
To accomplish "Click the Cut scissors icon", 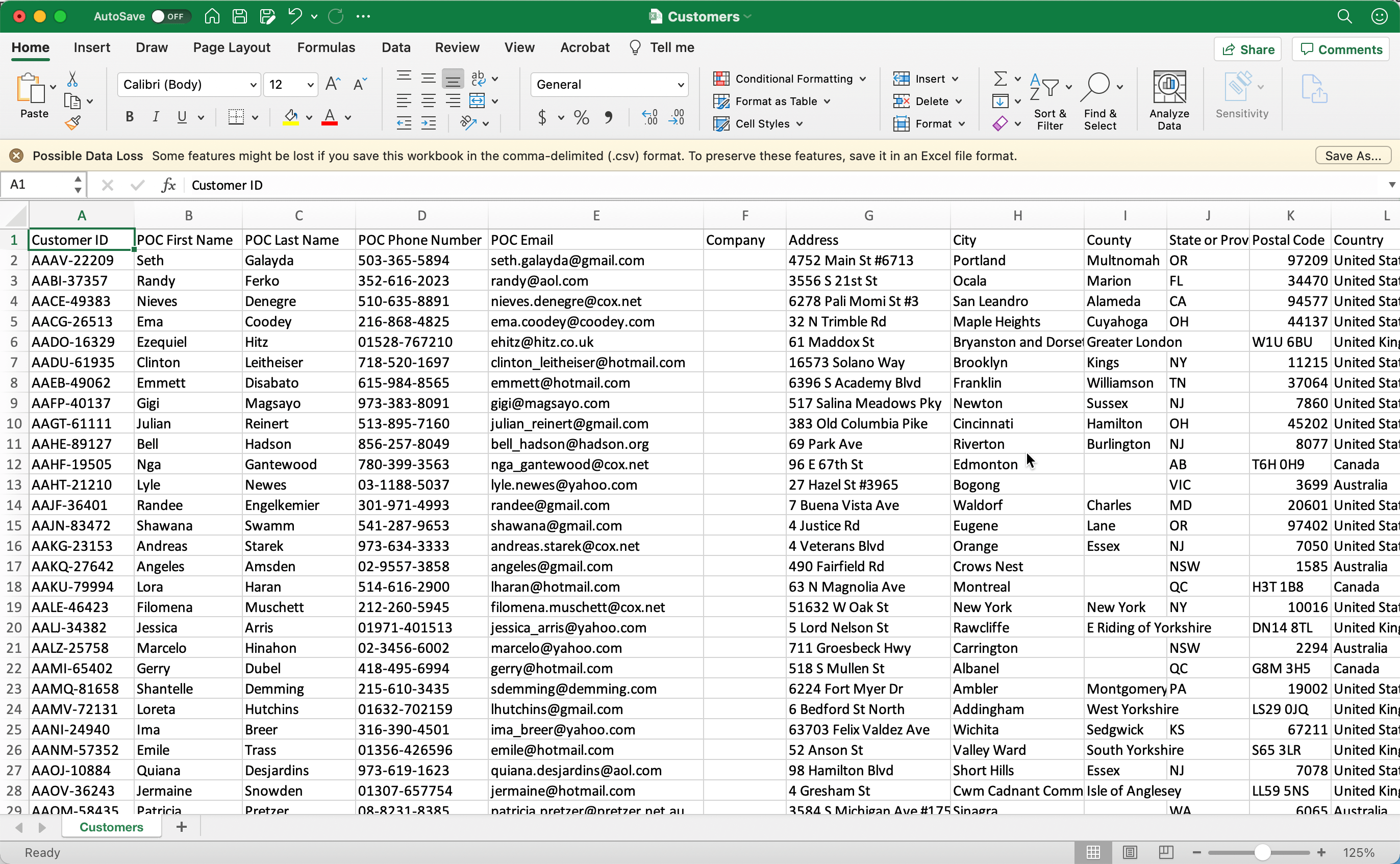I will pyautogui.click(x=72, y=79).
